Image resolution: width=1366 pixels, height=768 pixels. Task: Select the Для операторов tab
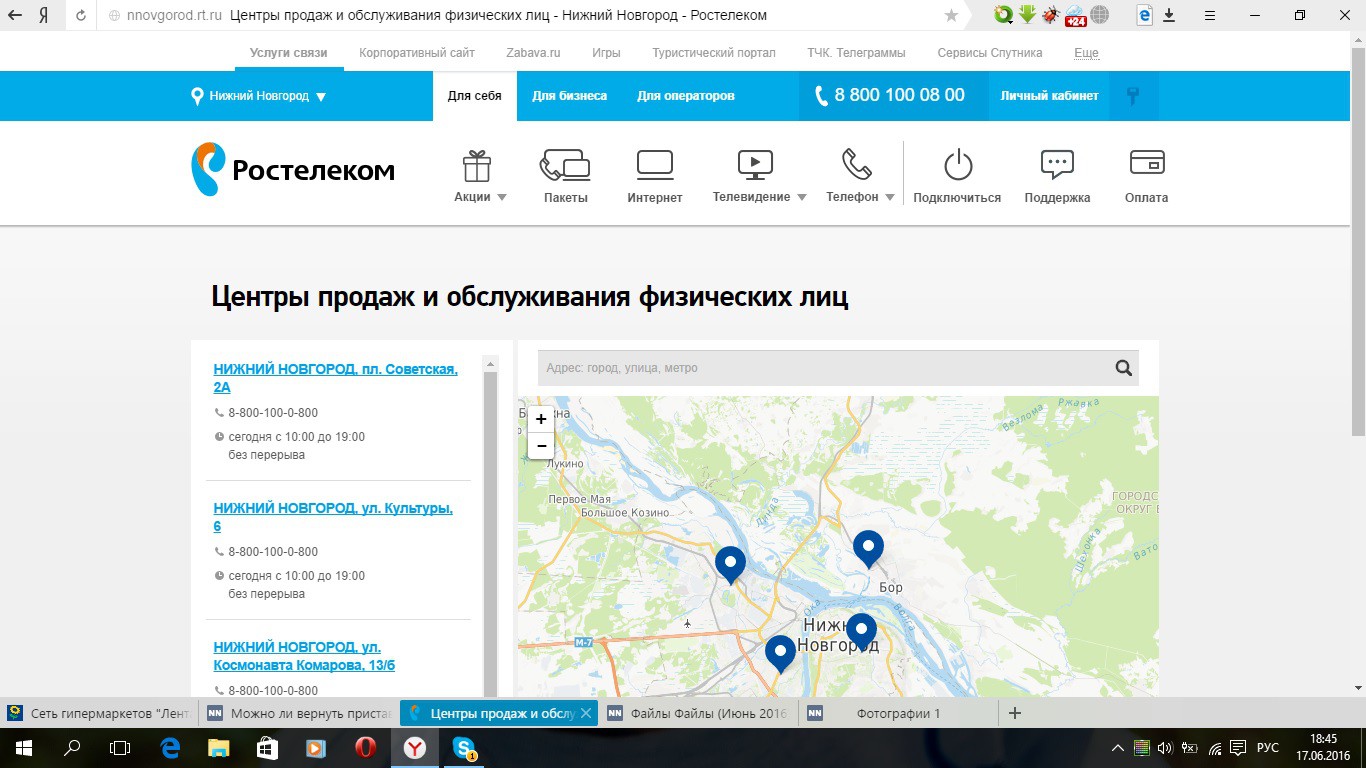coord(686,96)
